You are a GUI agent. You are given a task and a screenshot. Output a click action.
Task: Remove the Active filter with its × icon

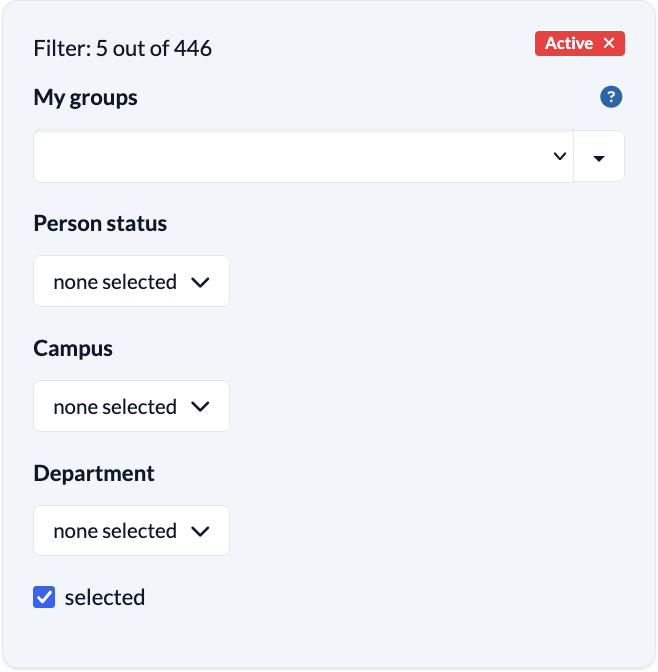click(x=609, y=44)
